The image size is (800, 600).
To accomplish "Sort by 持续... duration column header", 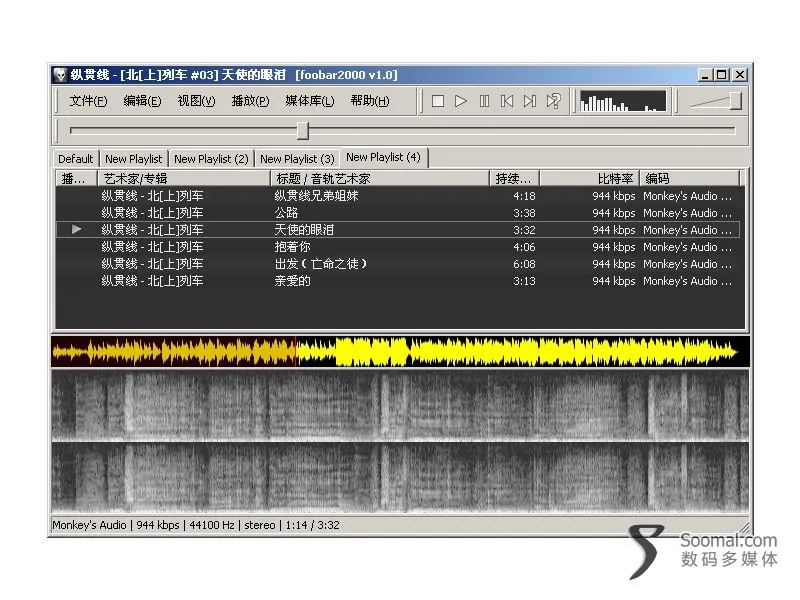I will point(515,179).
